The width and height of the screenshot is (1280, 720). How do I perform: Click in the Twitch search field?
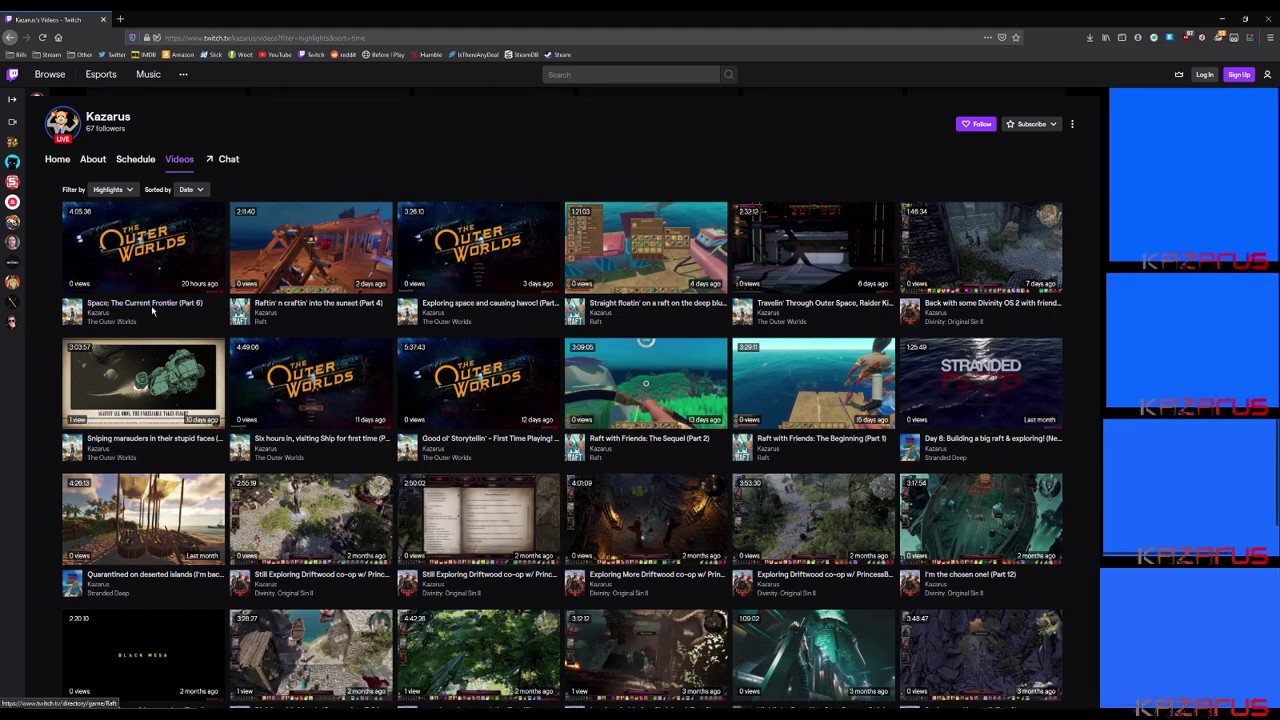click(x=632, y=75)
